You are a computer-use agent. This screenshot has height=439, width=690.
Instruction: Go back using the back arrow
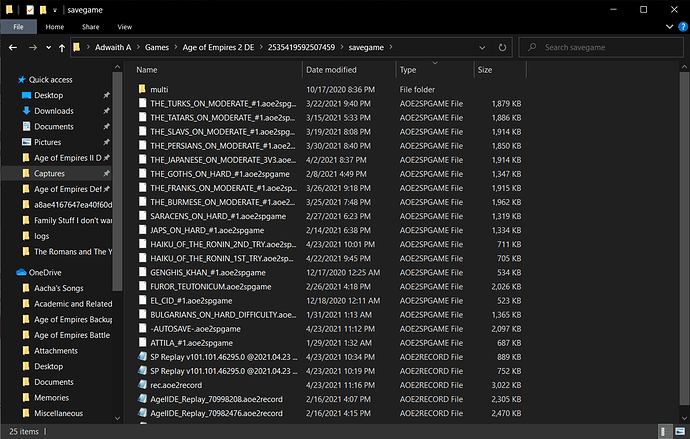click(13, 48)
